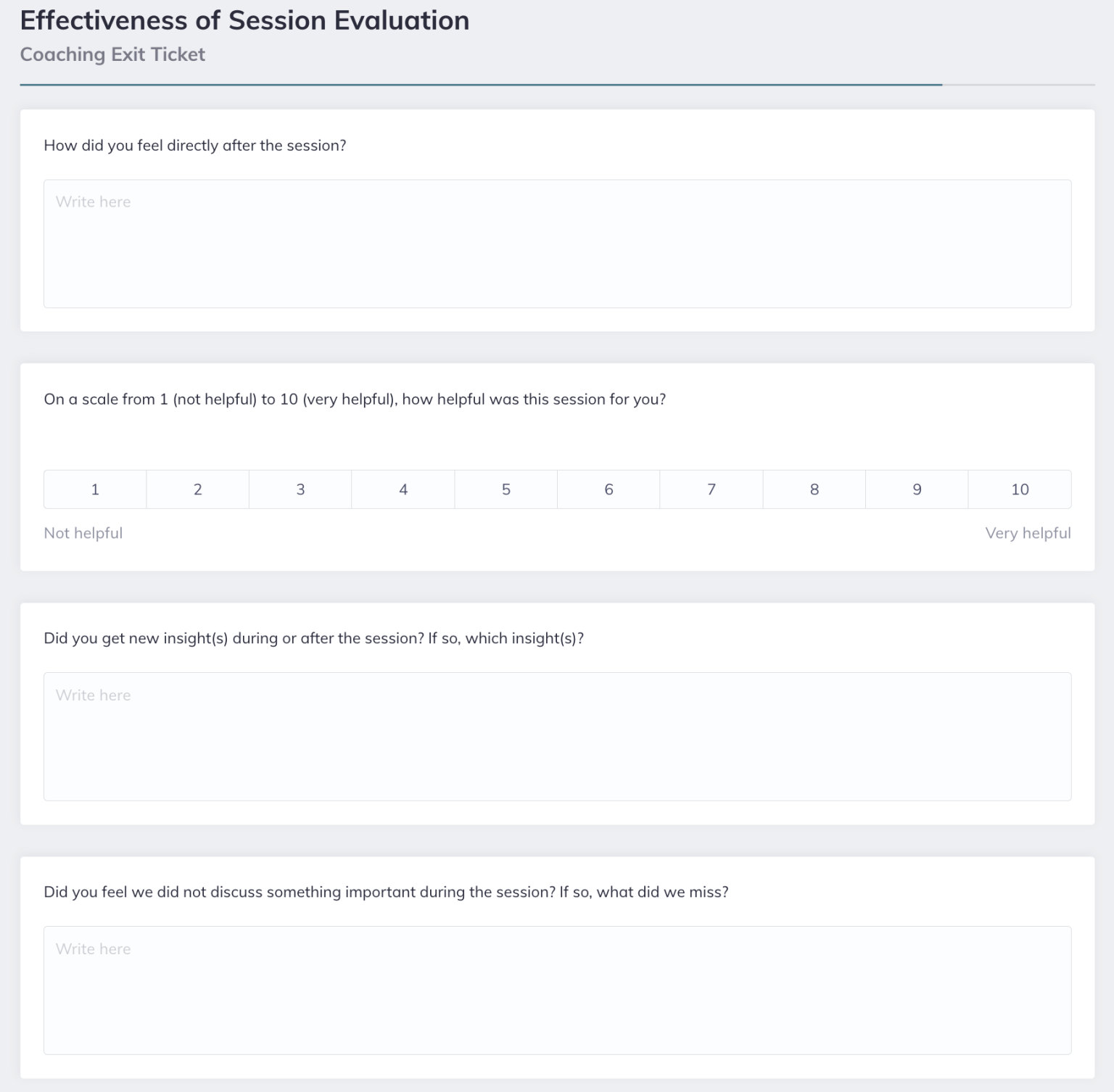This screenshot has width=1114, height=1092.
Task: Click the 'Not helpful' scale label
Action: point(83,532)
